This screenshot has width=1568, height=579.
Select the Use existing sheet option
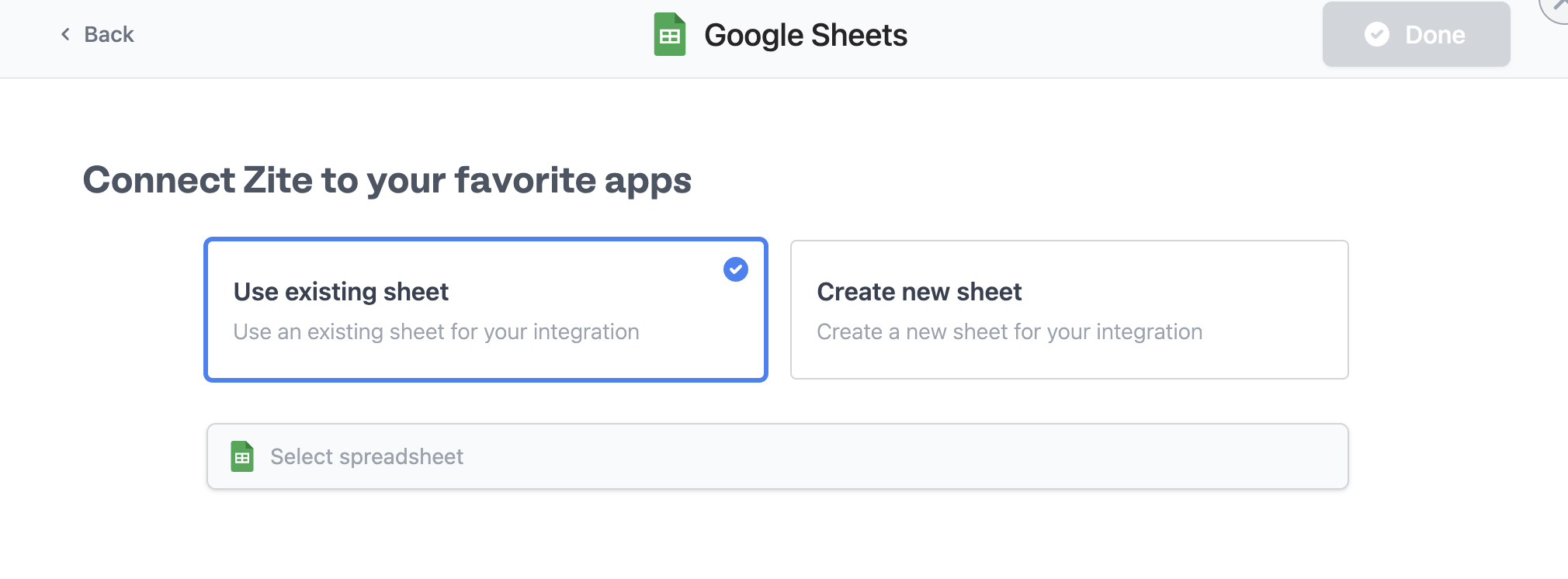pyautogui.click(x=485, y=309)
